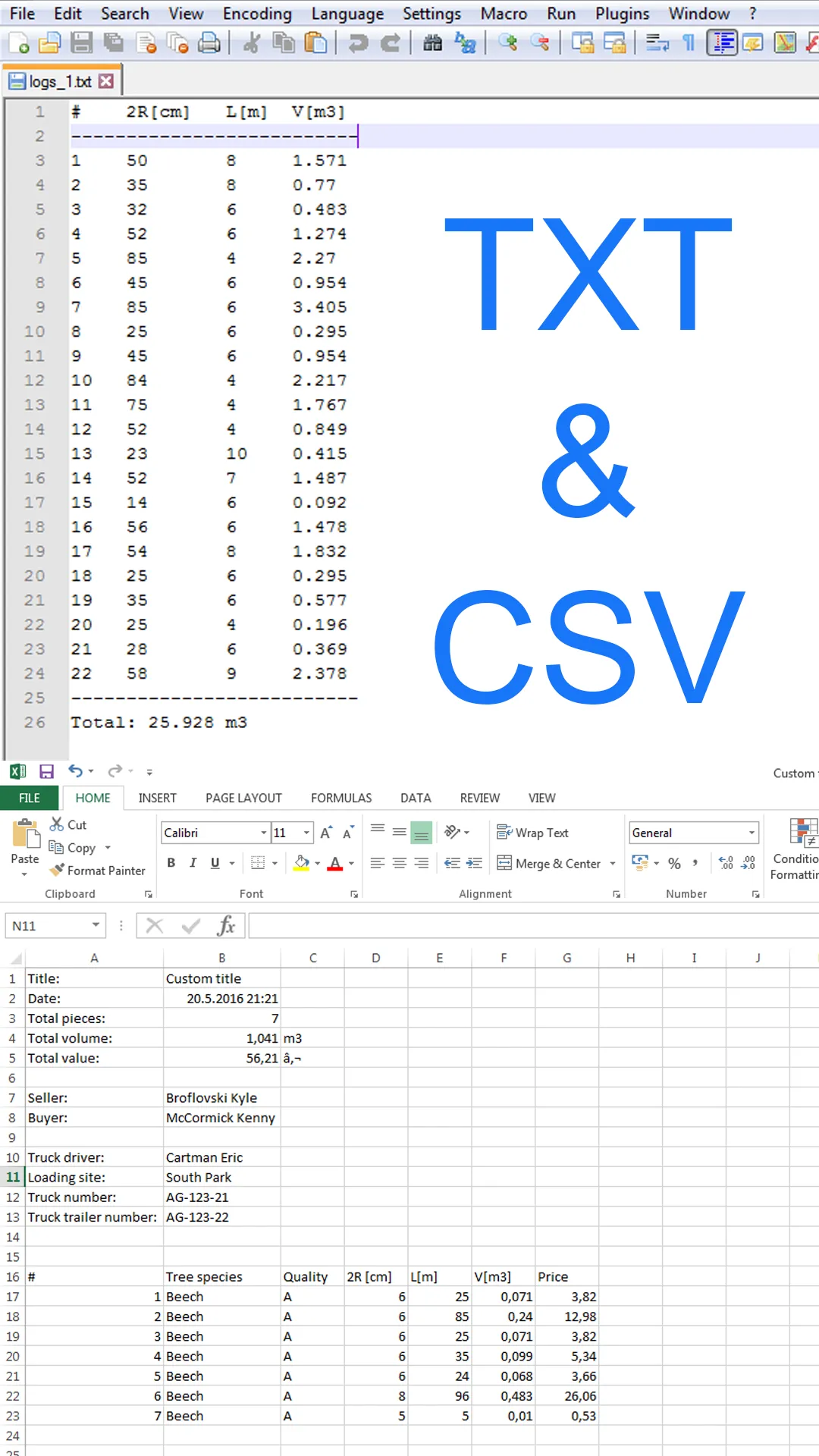819x1456 pixels.
Task: Expand Undo history dropdown arrow in Excel
Action: tap(91, 772)
